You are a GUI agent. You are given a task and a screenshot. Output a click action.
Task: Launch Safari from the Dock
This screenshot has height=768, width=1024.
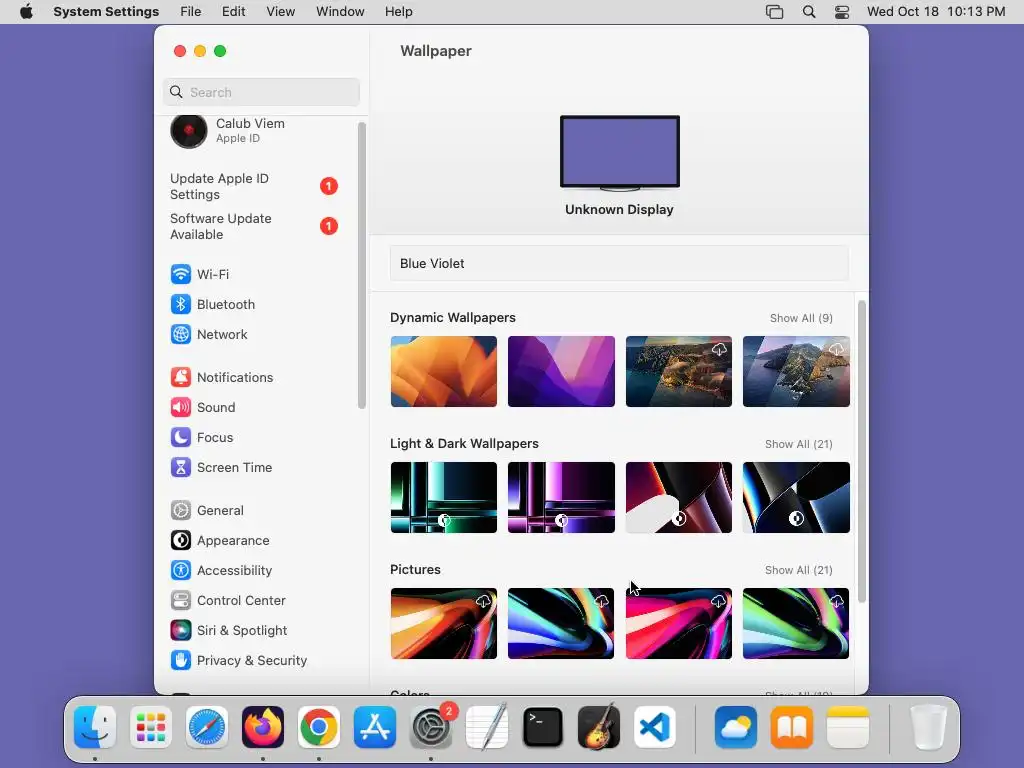207,727
